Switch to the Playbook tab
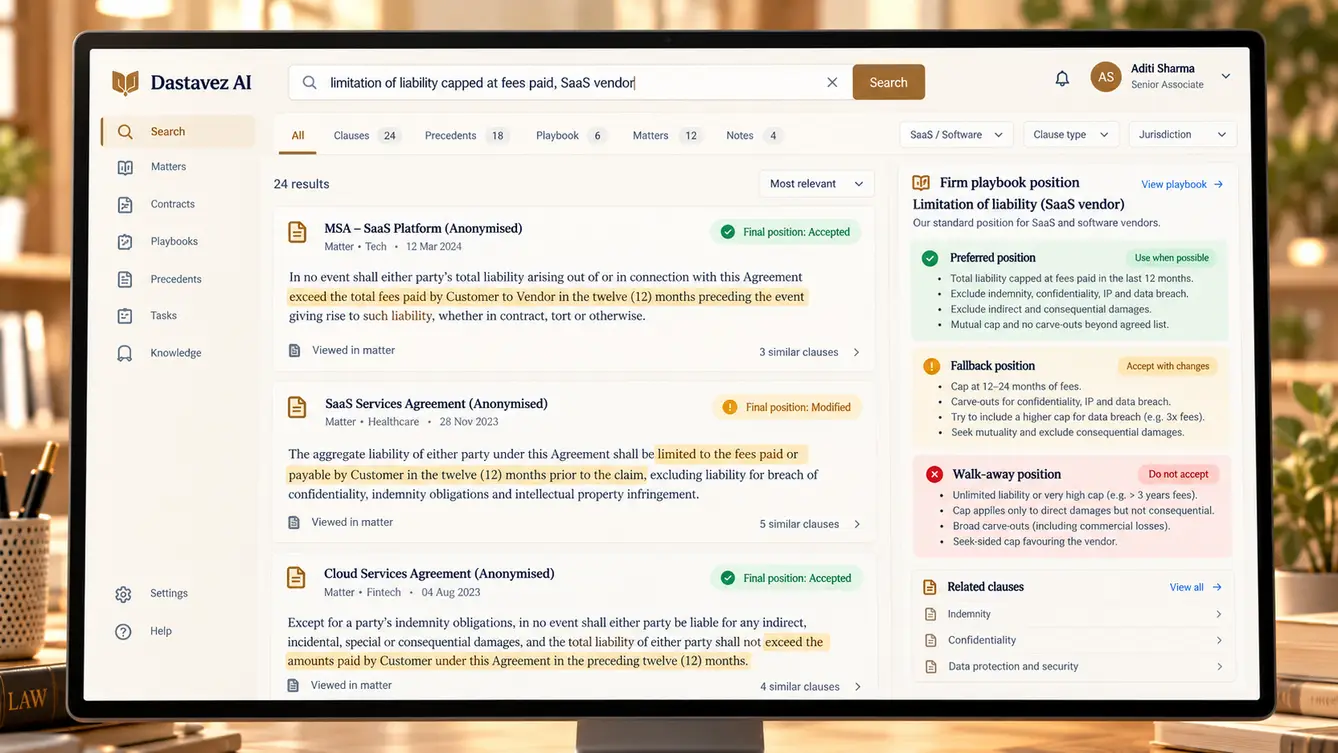Viewport: 1338px width, 753px height. [571, 136]
